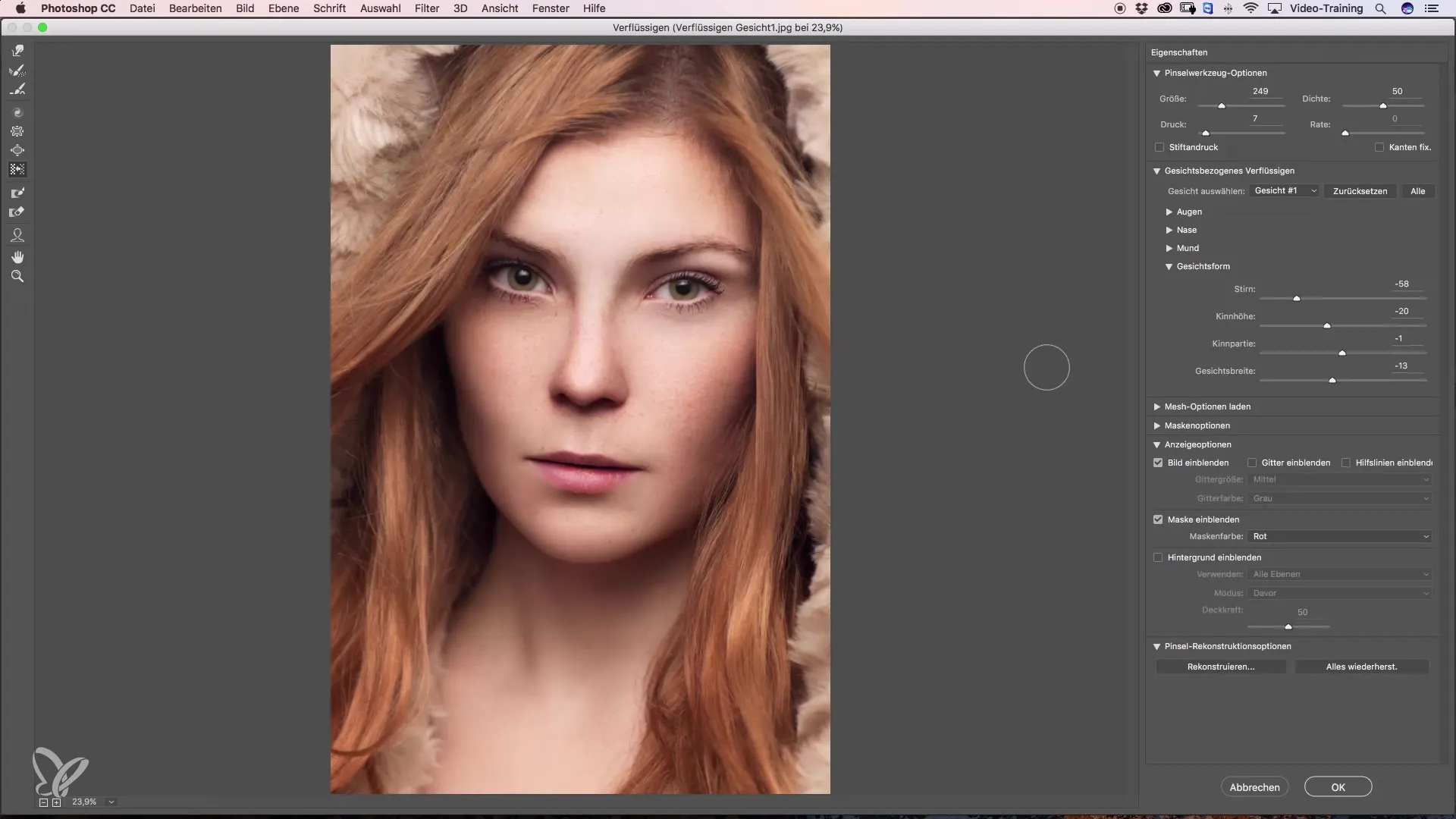1456x819 pixels.
Task: Open the Apple menu
Action: 20,8
